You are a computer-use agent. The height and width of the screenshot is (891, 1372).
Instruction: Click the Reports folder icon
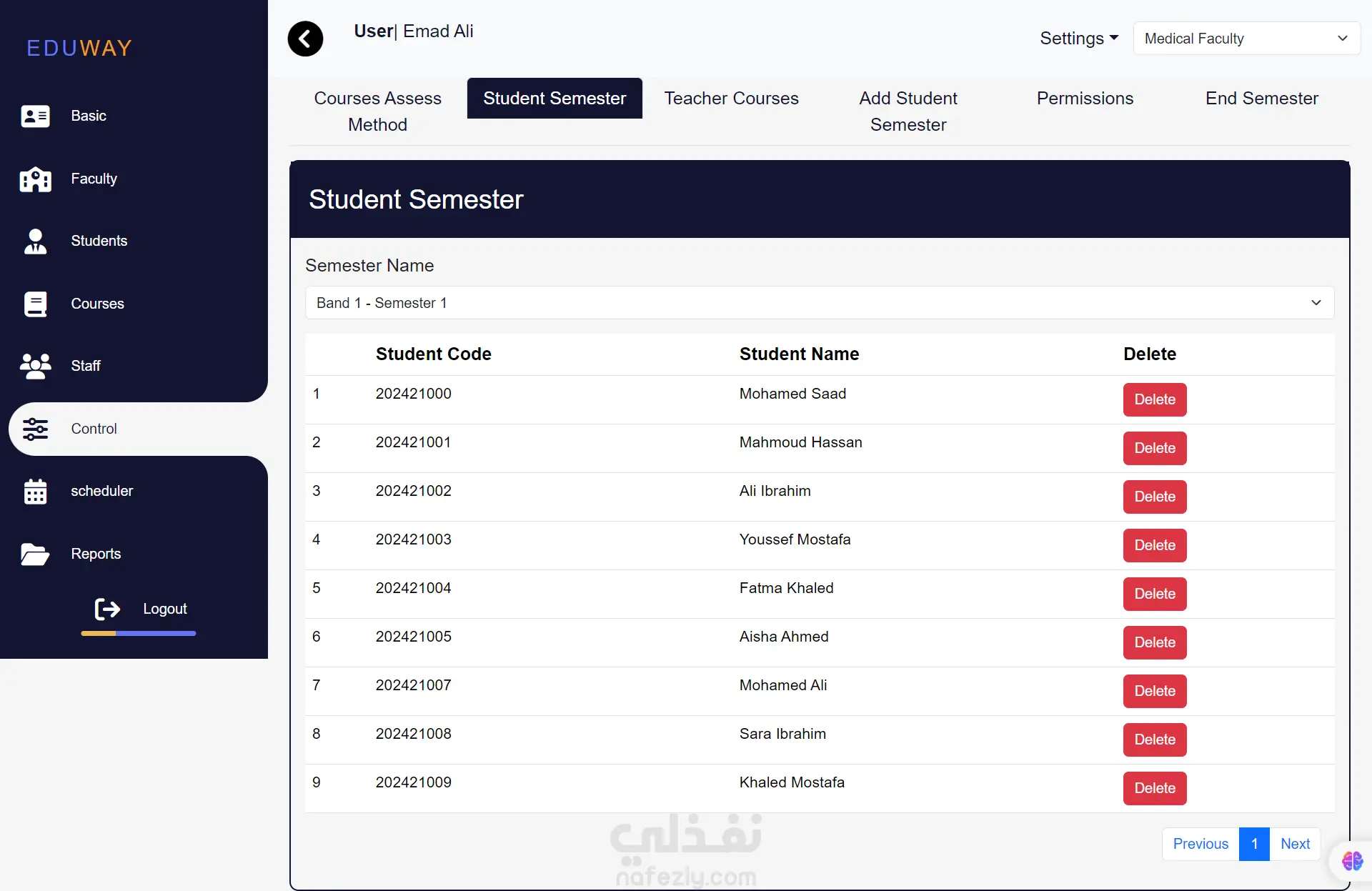35,554
